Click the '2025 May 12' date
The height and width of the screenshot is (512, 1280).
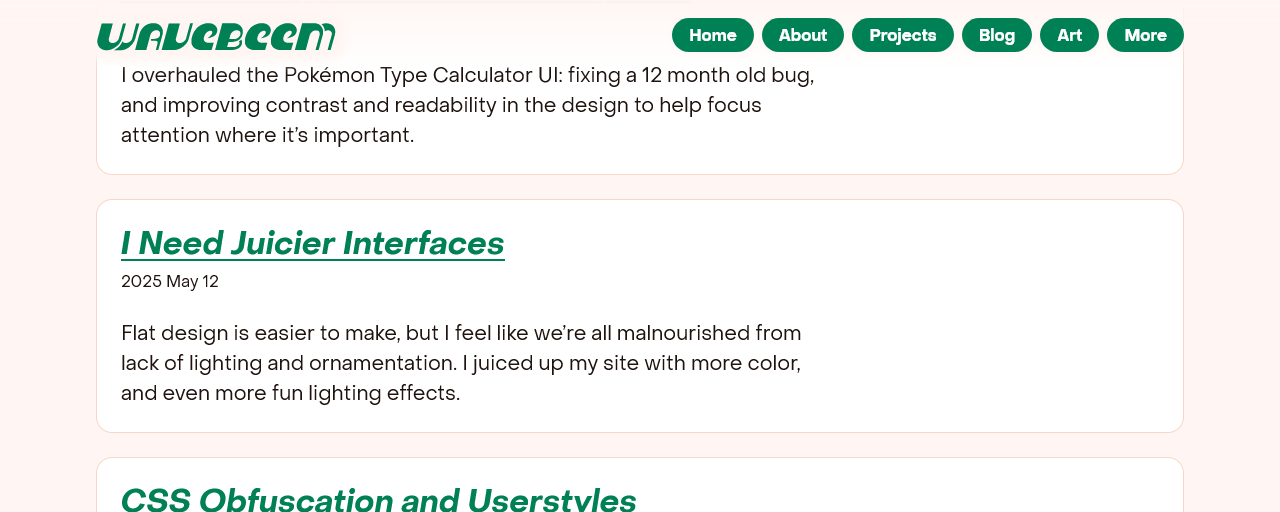click(170, 281)
